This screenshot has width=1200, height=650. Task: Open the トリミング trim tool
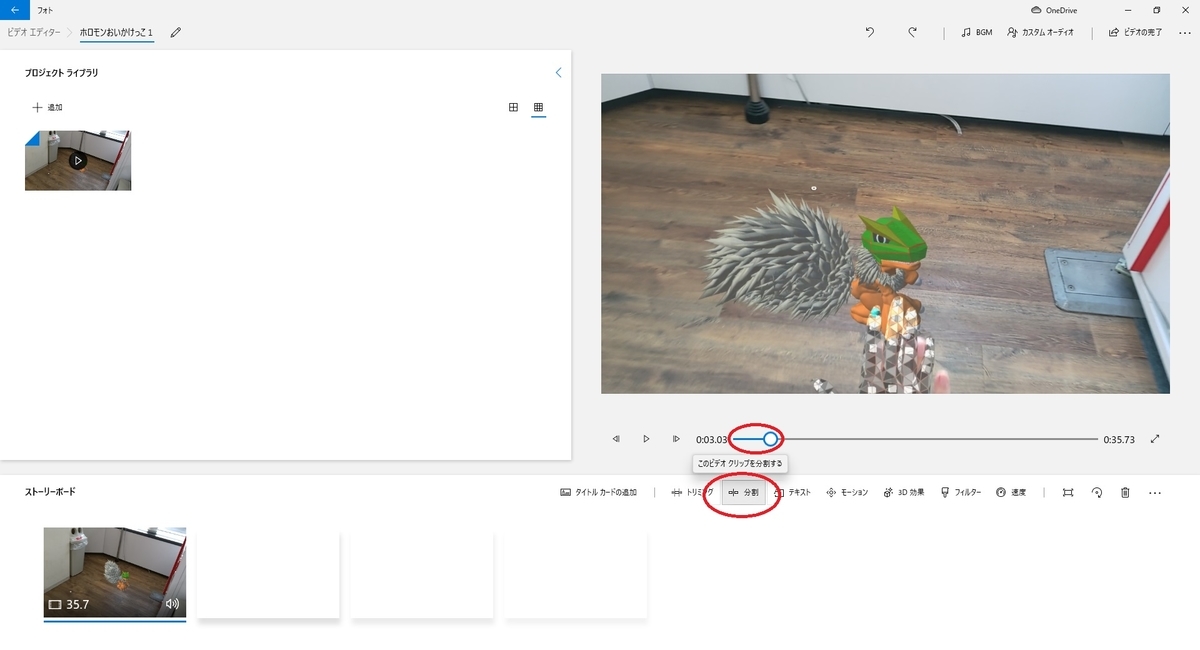(x=692, y=493)
